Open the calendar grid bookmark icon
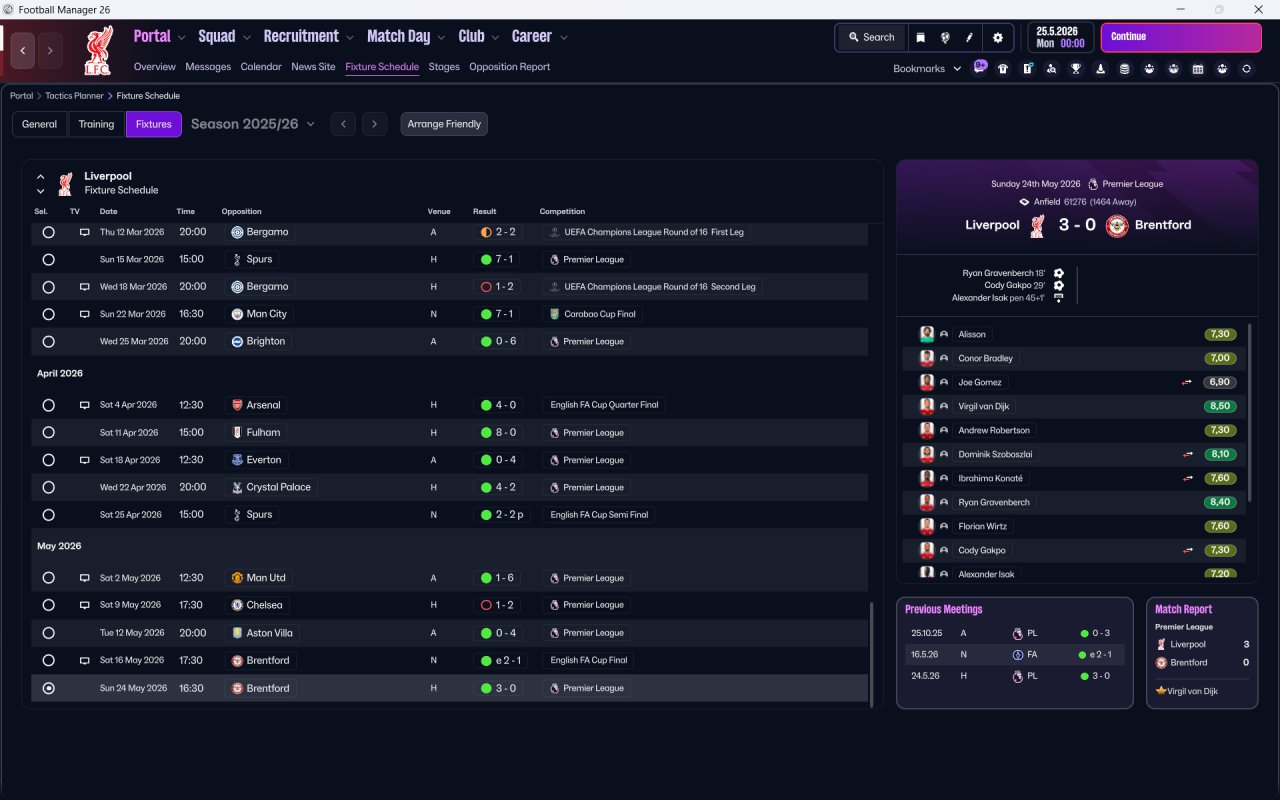The width and height of the screenshot is (1280, 800). click(x=1198, y=69)
